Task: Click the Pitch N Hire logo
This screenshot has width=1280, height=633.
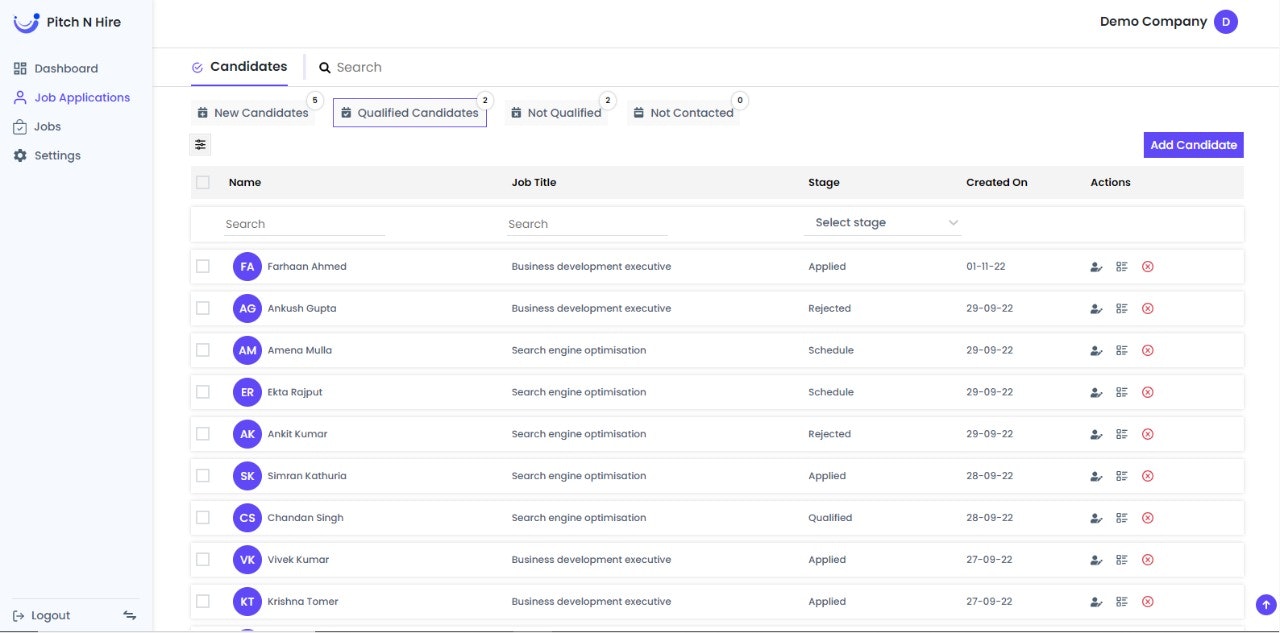Action: tap(67, 22)
